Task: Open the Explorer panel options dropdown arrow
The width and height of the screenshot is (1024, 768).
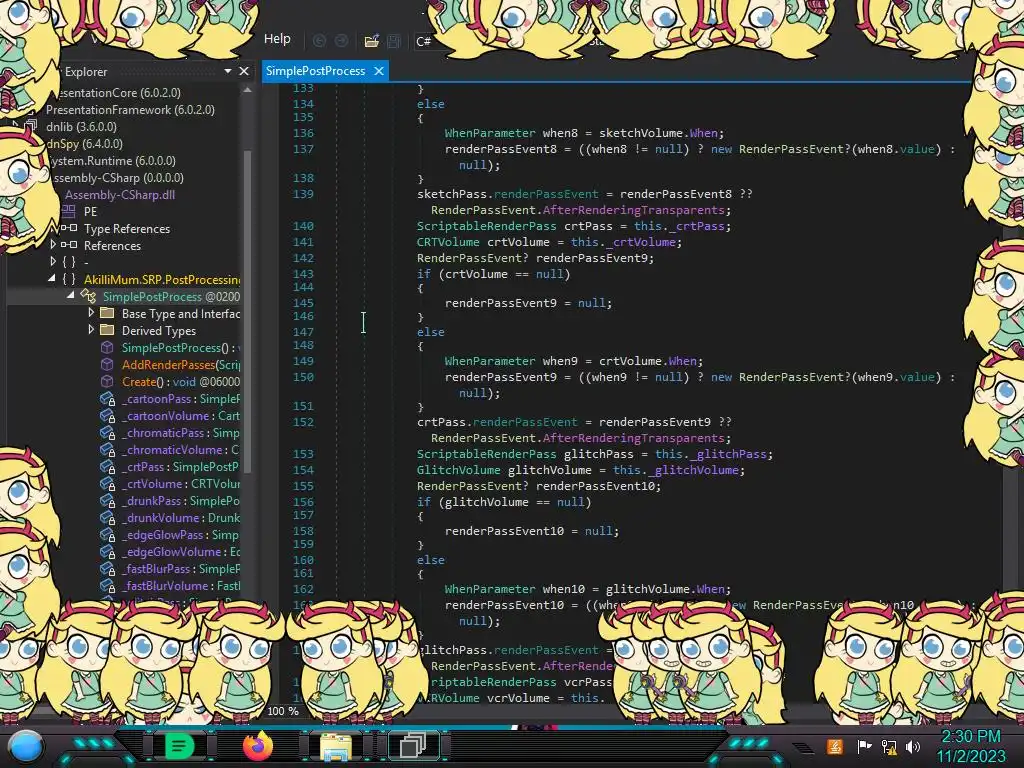Action: click(x=227, y=71)
